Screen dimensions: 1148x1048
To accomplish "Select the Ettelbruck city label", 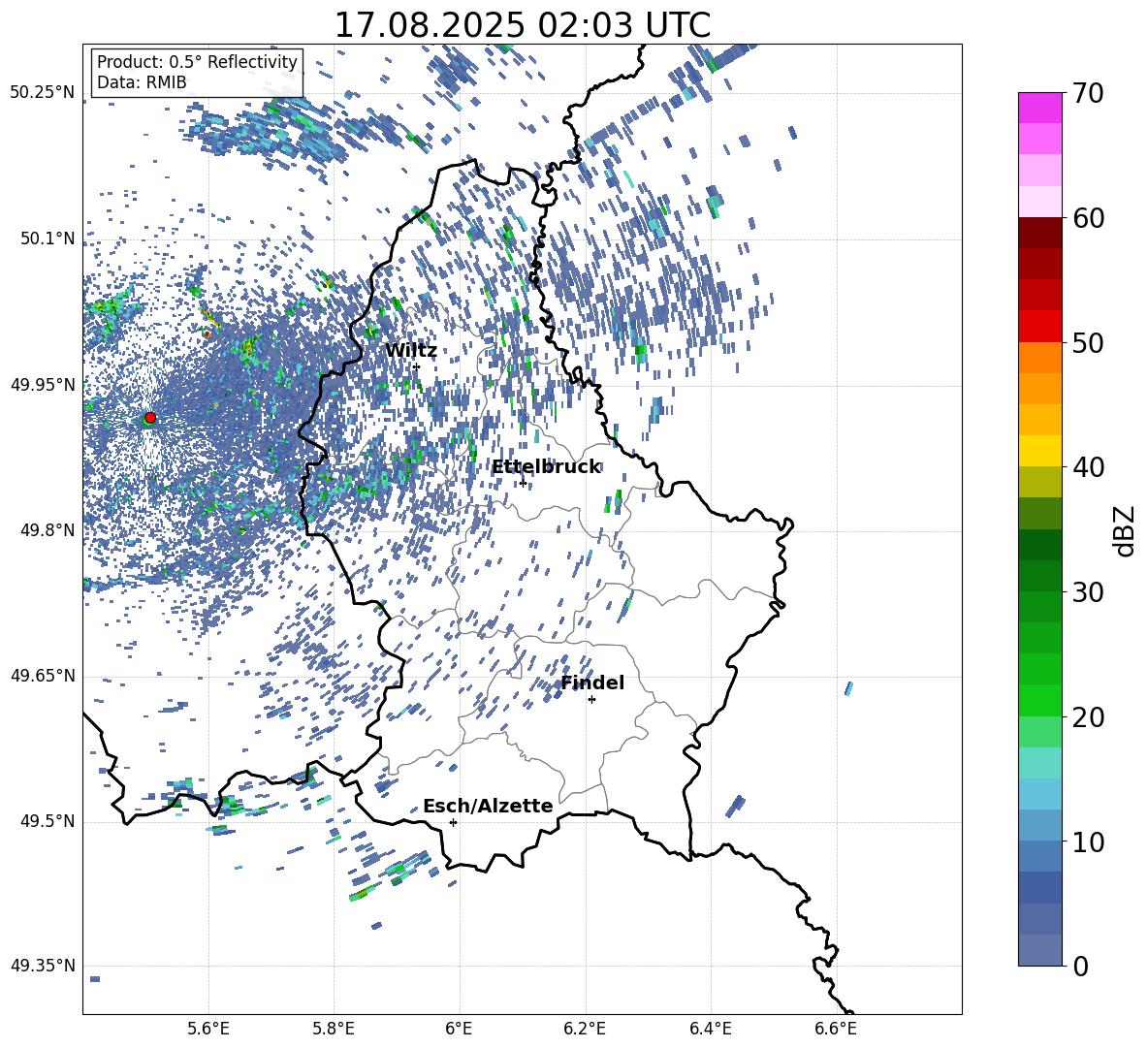I will [x=546, y=467].
